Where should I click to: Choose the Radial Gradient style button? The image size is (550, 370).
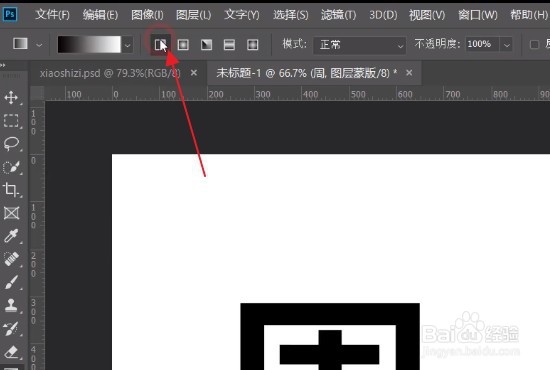(183, 45)
